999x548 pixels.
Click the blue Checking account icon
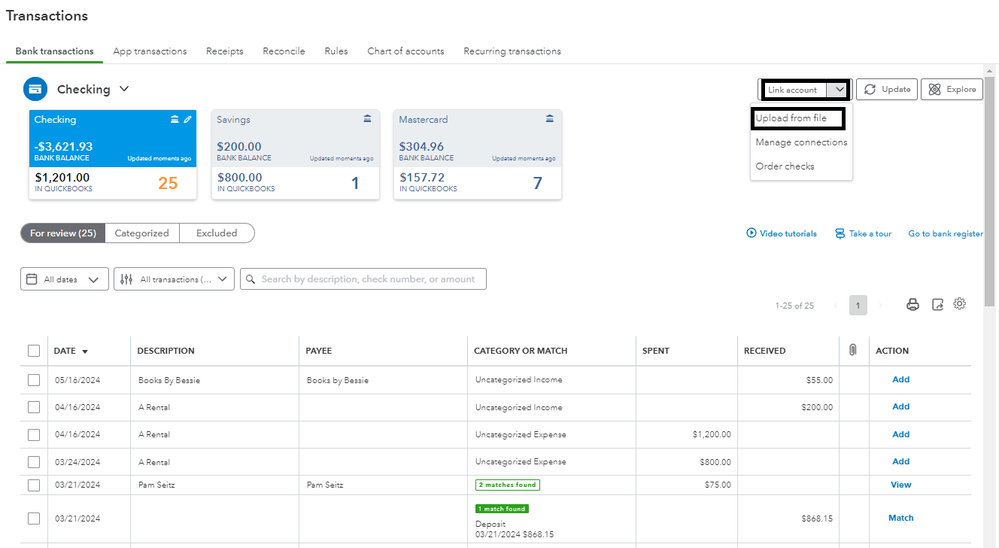tap(35, 89)
